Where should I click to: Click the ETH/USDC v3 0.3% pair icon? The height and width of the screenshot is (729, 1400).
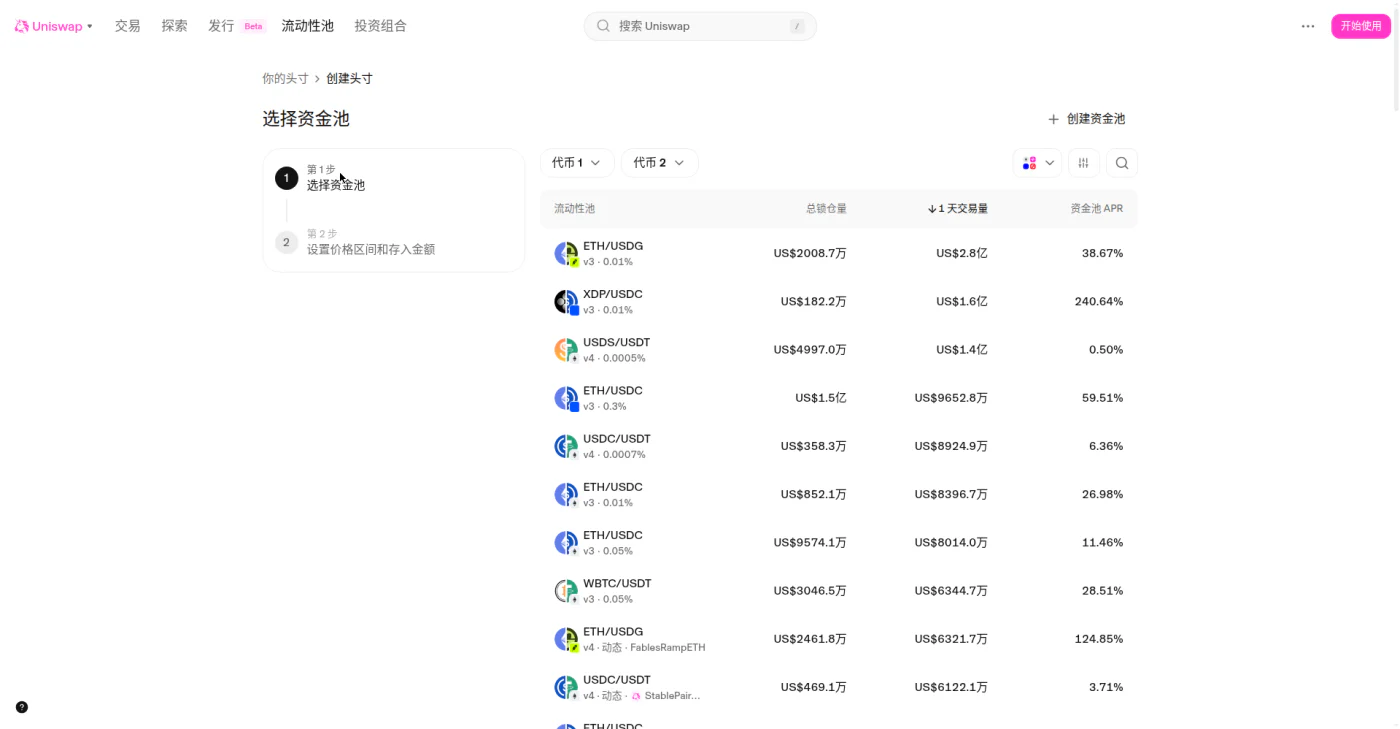(567, 398)
